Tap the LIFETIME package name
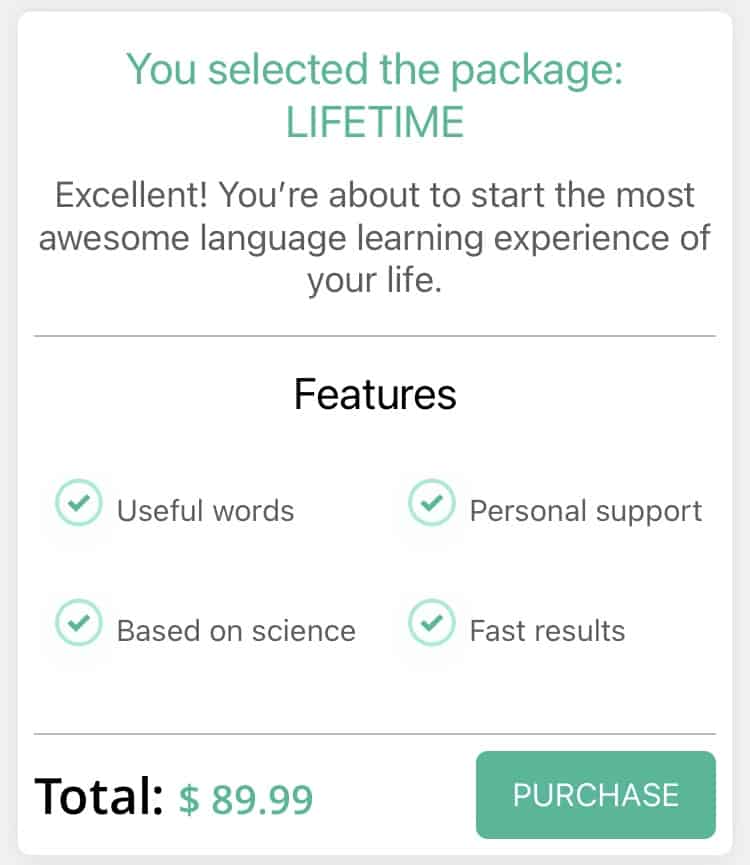Image resolution: width=750 pixels, height=865 pixels. (375, 122)
